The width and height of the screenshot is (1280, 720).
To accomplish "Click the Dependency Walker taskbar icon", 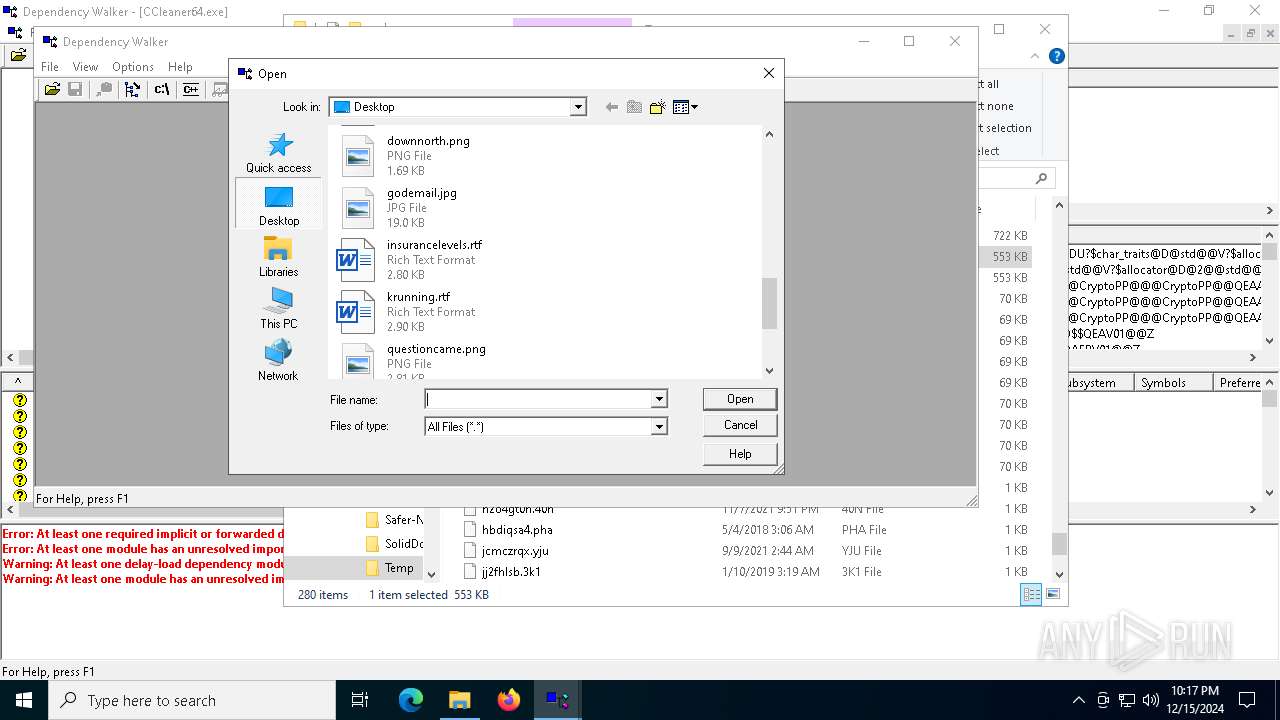I will (x=557, y=700).
